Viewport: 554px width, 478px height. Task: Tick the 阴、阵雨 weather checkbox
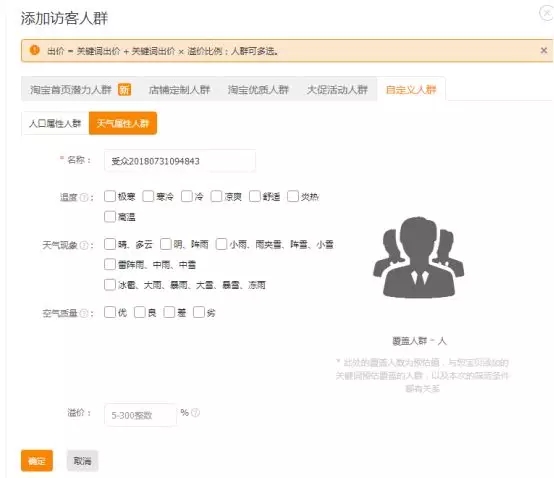pos(166,244)
